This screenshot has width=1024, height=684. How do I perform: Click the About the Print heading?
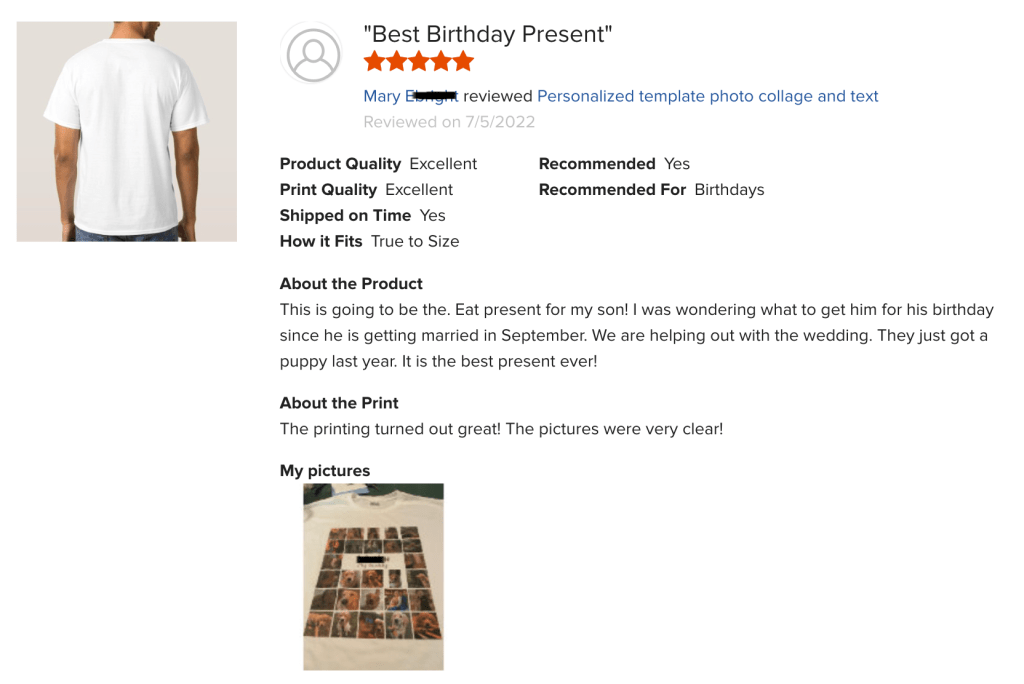pyautogui.click(x=339, y=403)
